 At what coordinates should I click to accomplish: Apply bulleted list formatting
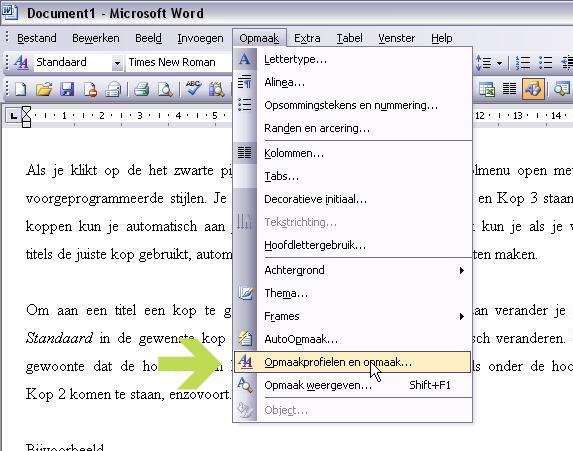[x=546, y=62]
